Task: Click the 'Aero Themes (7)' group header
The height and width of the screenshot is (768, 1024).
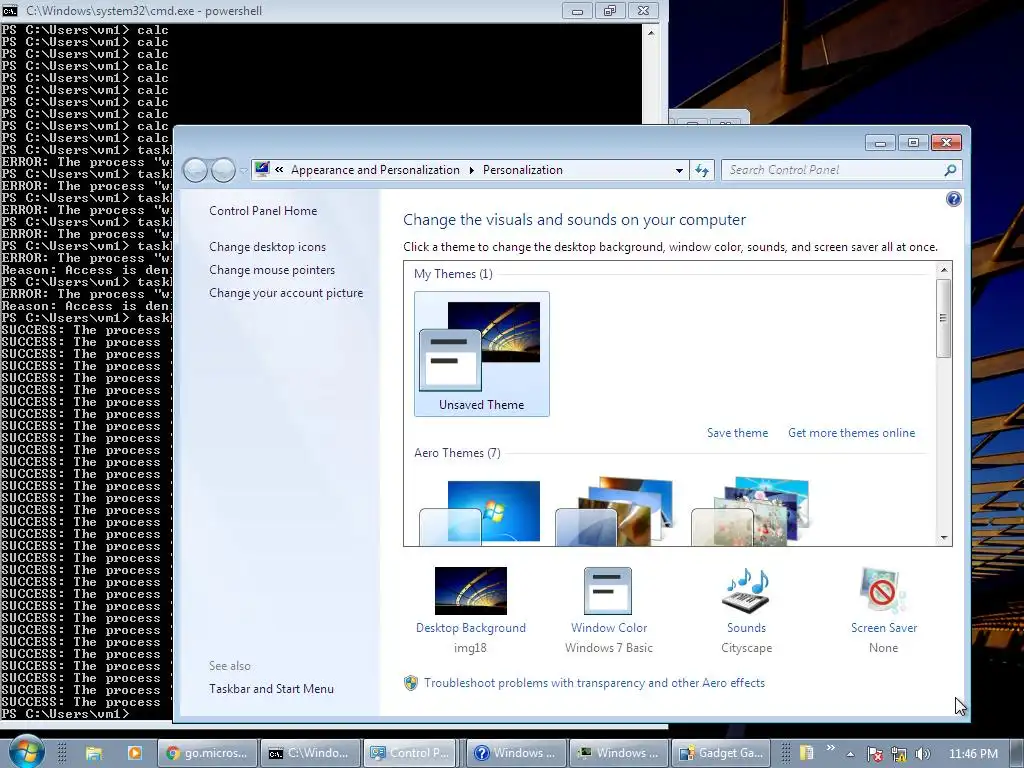Action: [457, 453]
